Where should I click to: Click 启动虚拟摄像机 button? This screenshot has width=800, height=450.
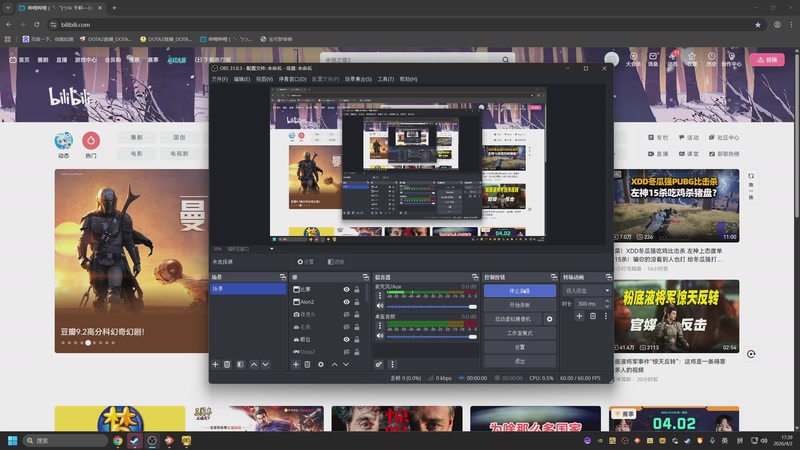point(513,319)
